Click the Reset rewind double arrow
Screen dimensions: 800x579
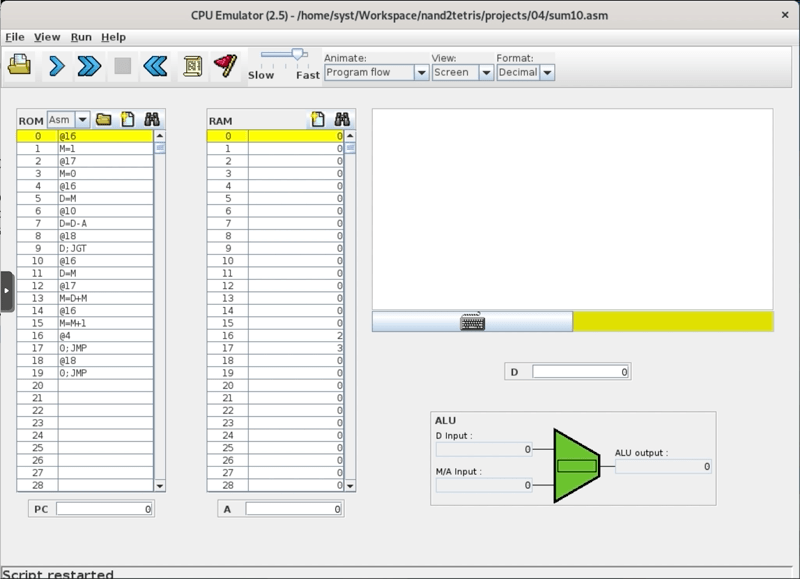(154, 66)
